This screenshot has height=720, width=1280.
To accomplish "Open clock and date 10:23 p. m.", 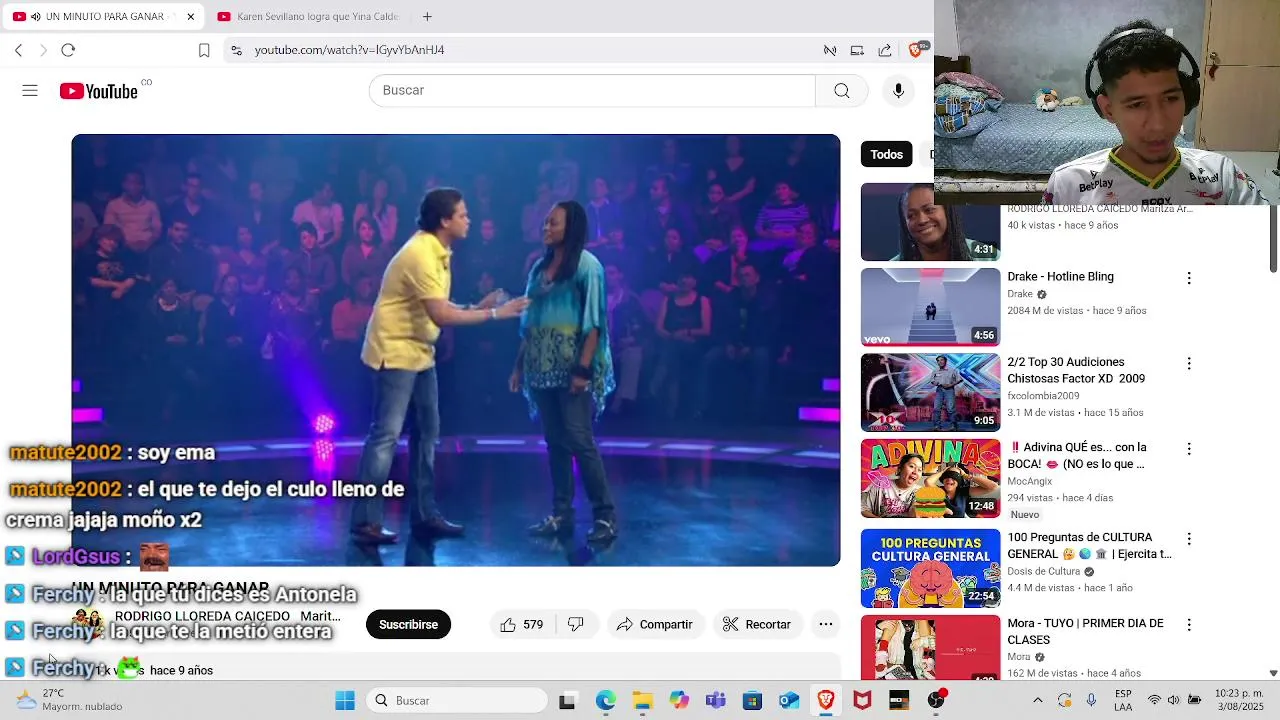I will [x=1237, y=700].
